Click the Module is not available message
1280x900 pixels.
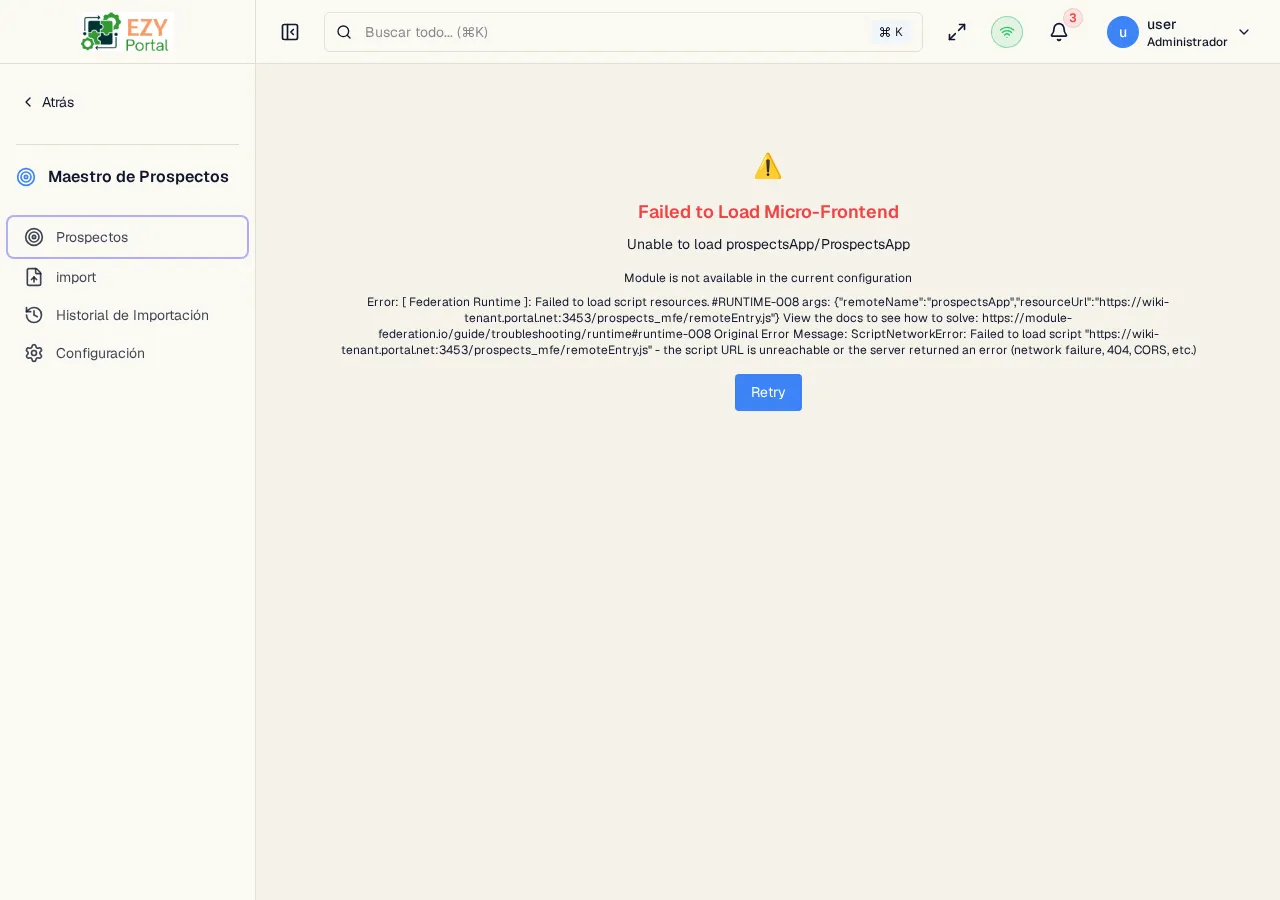pos(768,278)
